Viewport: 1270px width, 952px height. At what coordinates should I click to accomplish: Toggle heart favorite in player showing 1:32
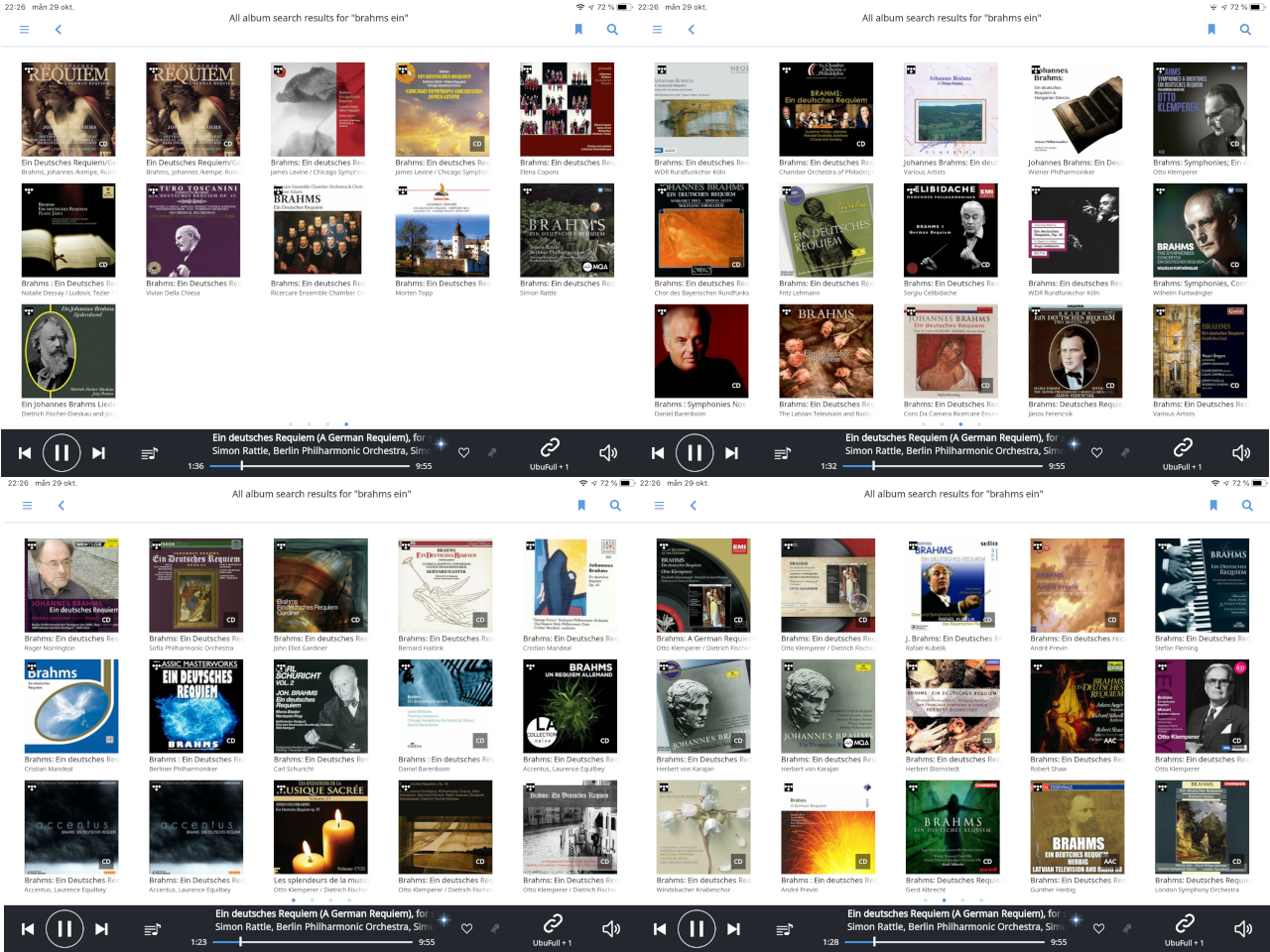click(x=1096, y=452)
